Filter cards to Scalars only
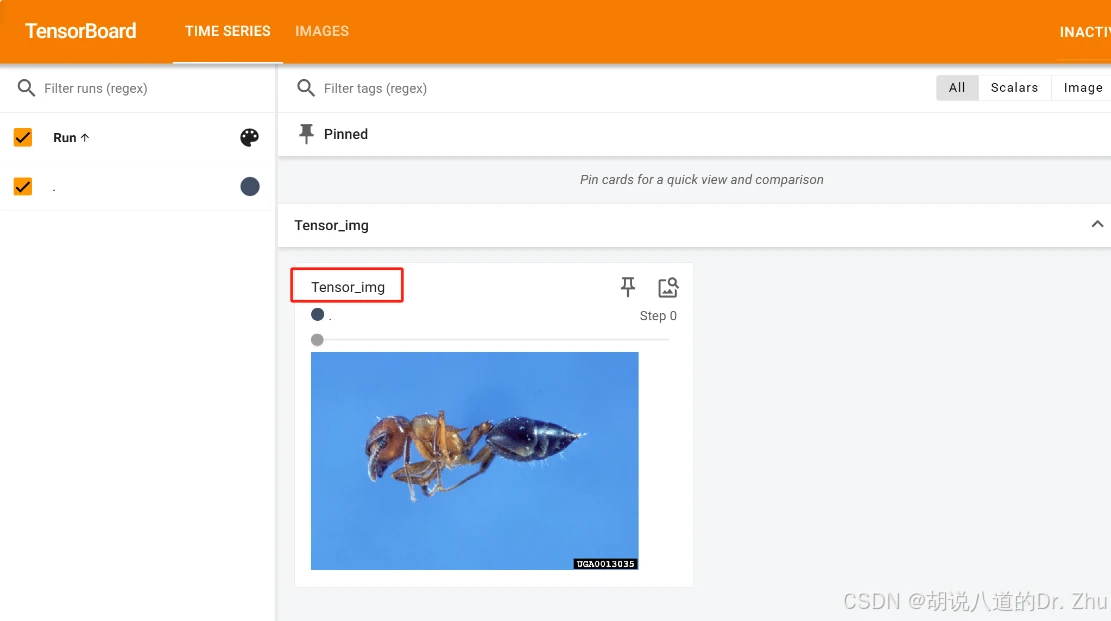The height and width of the screenshot is (621, 1111). (1015, 87)
